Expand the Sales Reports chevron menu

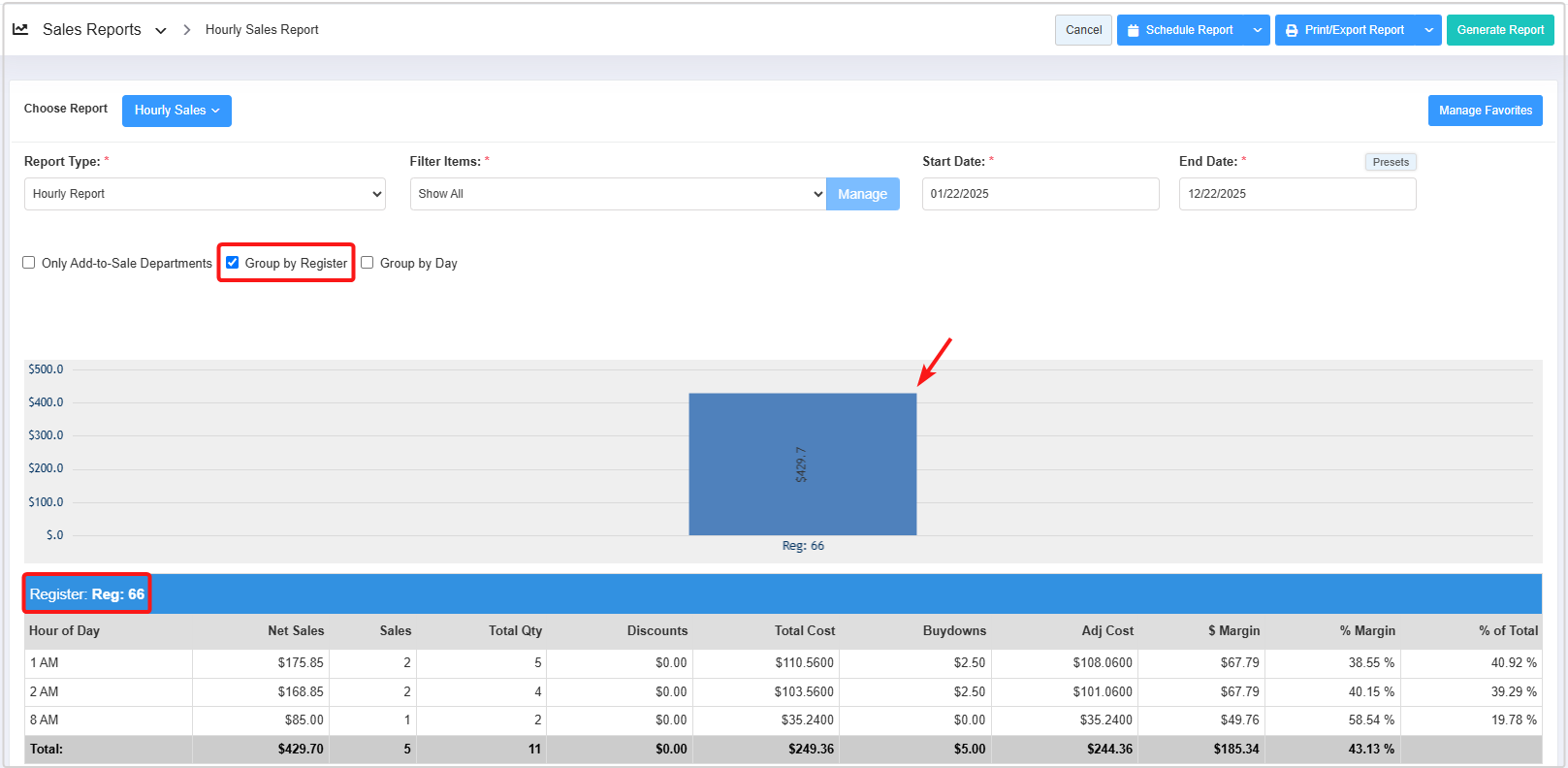tap(161, 30)
